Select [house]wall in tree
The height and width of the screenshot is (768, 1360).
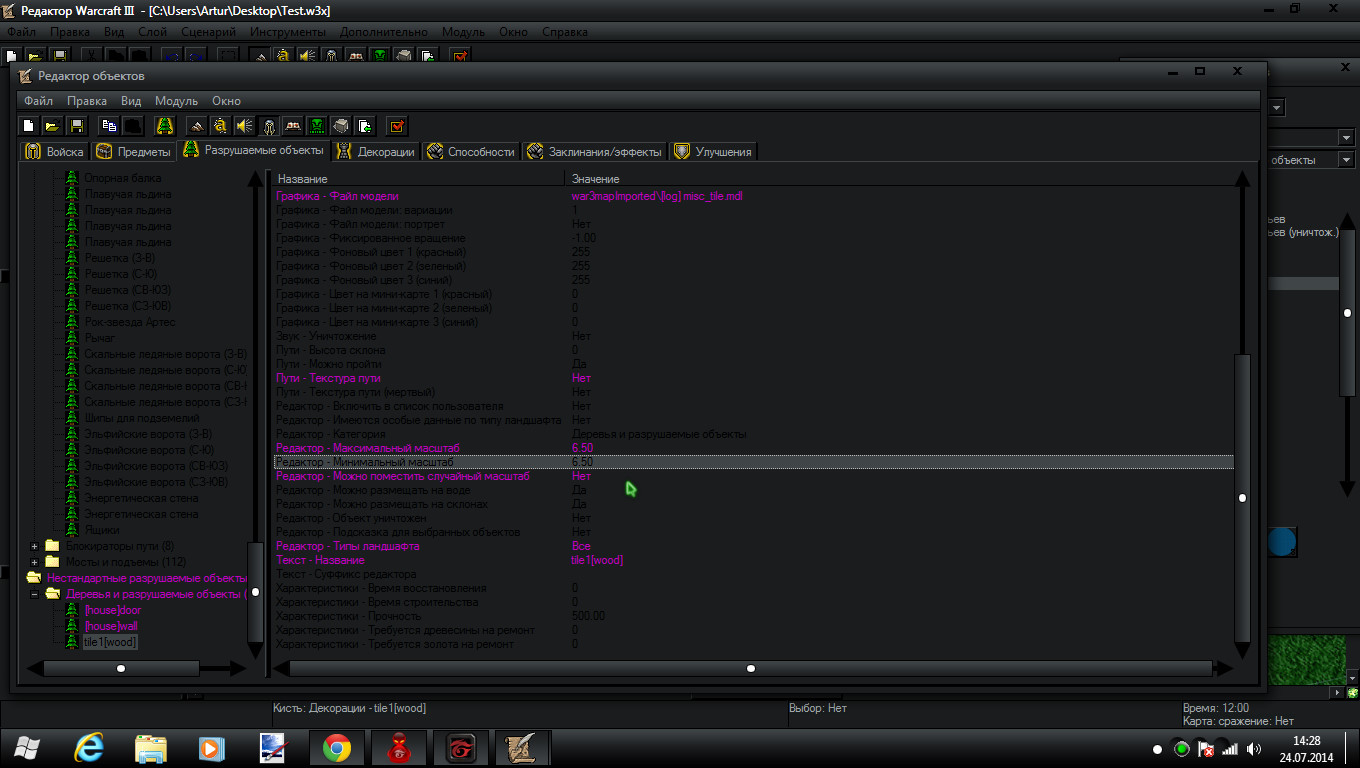110,626
